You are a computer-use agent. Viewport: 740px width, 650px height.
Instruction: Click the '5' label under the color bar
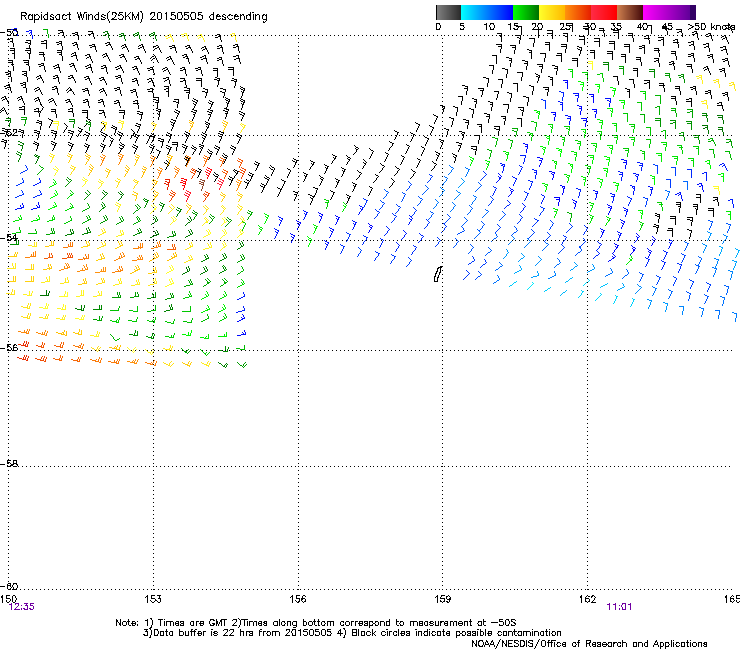(x=462, y=27)
